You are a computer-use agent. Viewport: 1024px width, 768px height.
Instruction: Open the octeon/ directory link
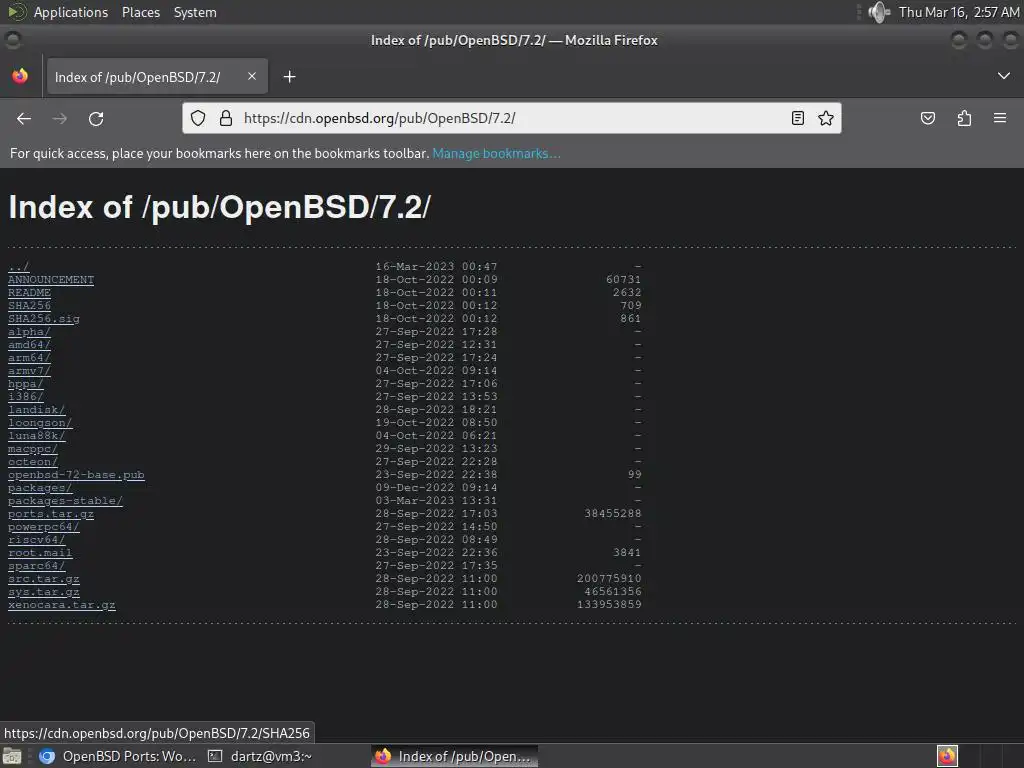coord(33,462)
